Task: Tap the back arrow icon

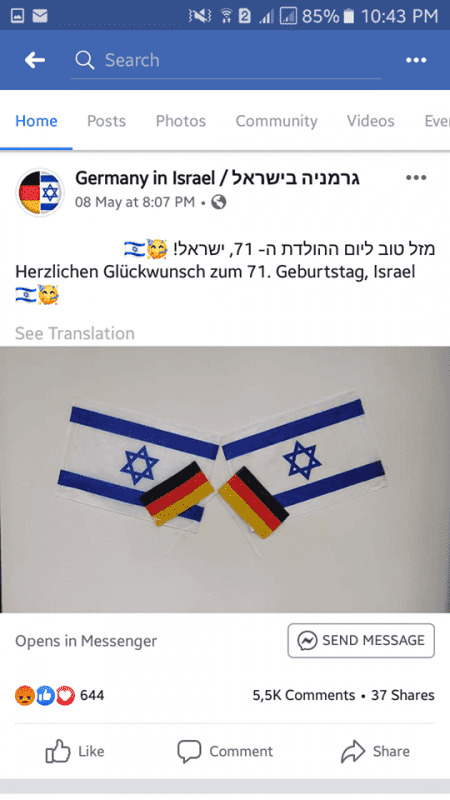Action: click(x=35, y=60)
